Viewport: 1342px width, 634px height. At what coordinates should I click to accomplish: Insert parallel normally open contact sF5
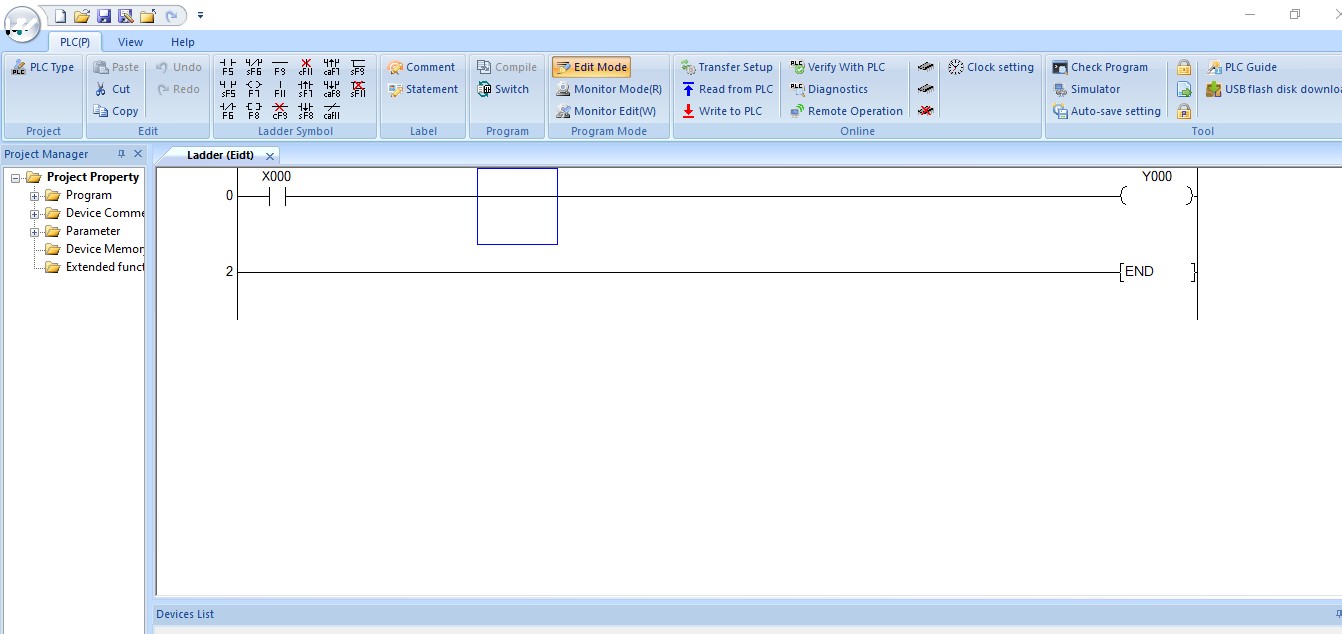[228, 89]
